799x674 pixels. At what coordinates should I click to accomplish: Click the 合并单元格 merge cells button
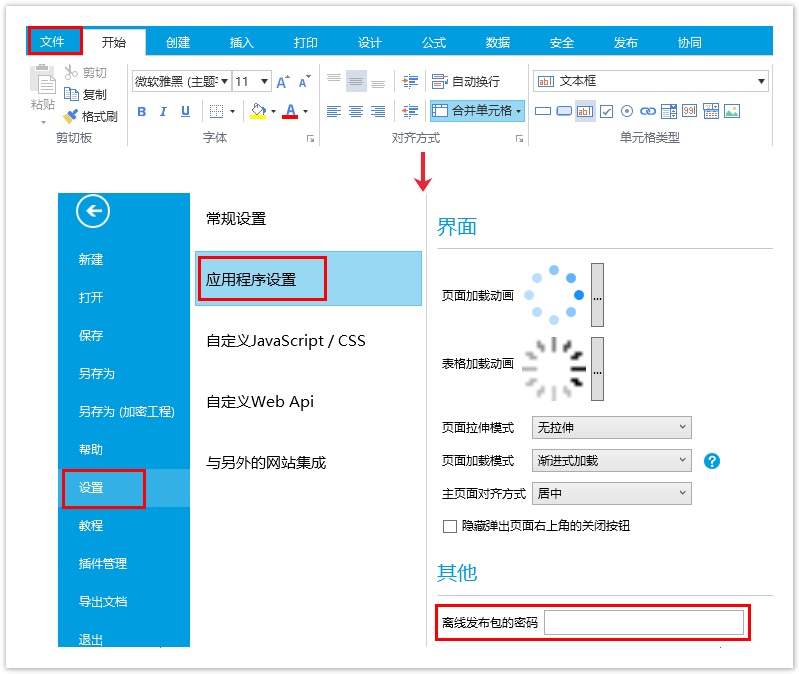477,111
